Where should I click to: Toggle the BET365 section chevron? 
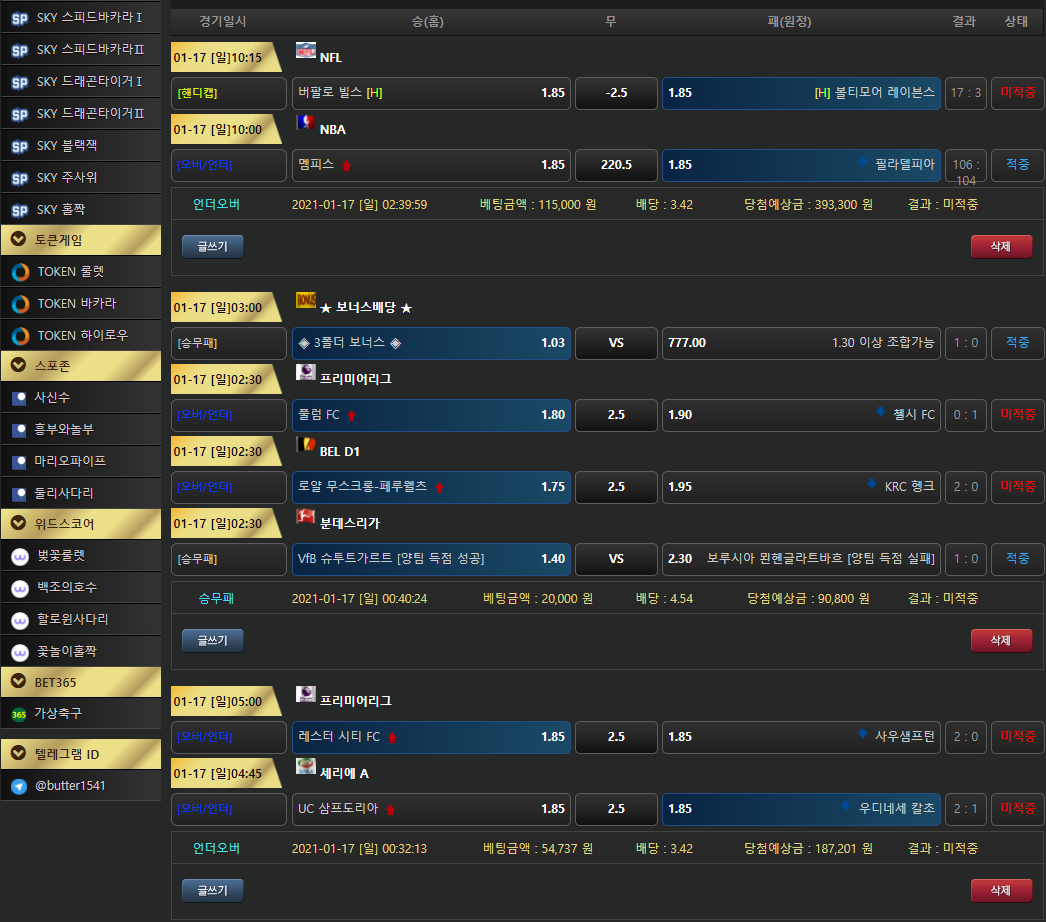click(19, 682)
